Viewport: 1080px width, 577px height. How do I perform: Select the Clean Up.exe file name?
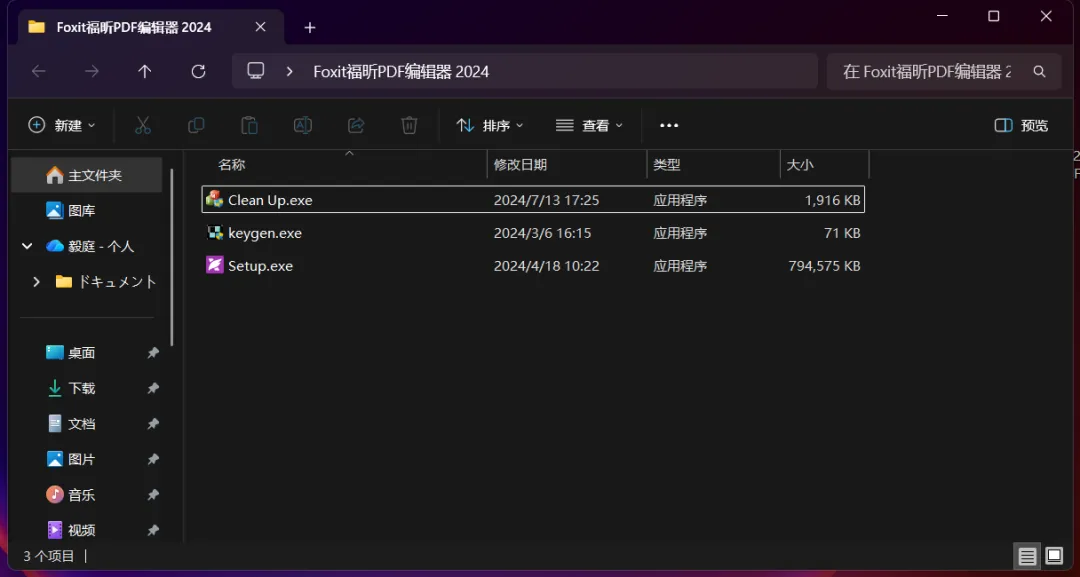pos(270,200)
